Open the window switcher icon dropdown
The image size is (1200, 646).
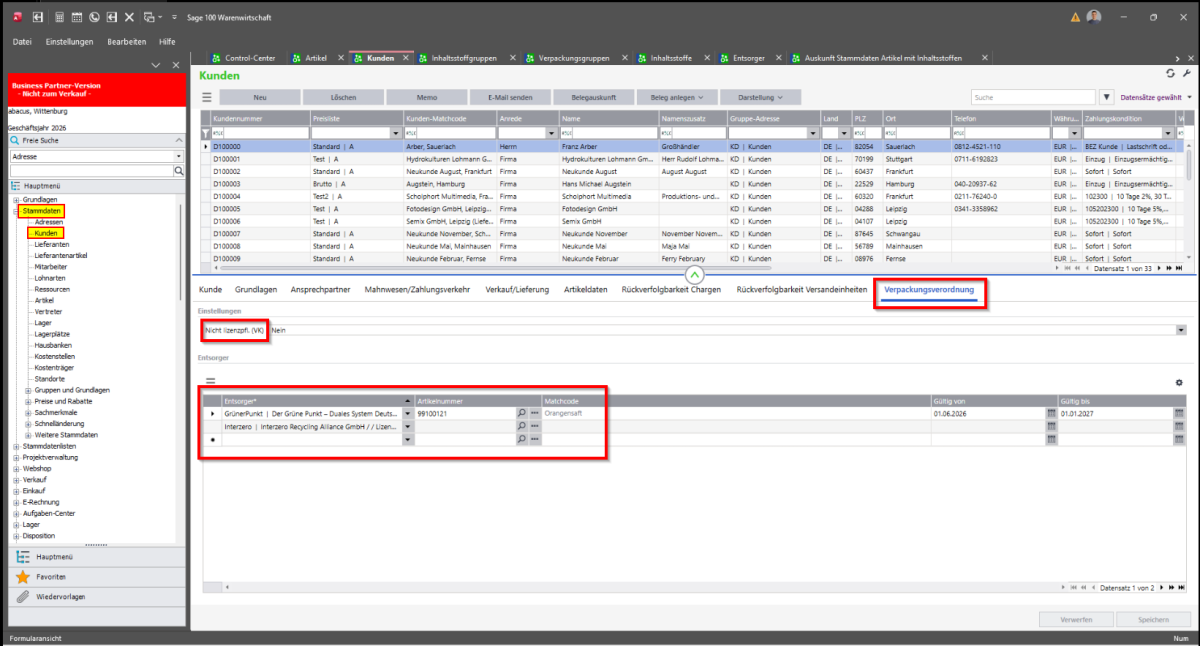[151, 17]
